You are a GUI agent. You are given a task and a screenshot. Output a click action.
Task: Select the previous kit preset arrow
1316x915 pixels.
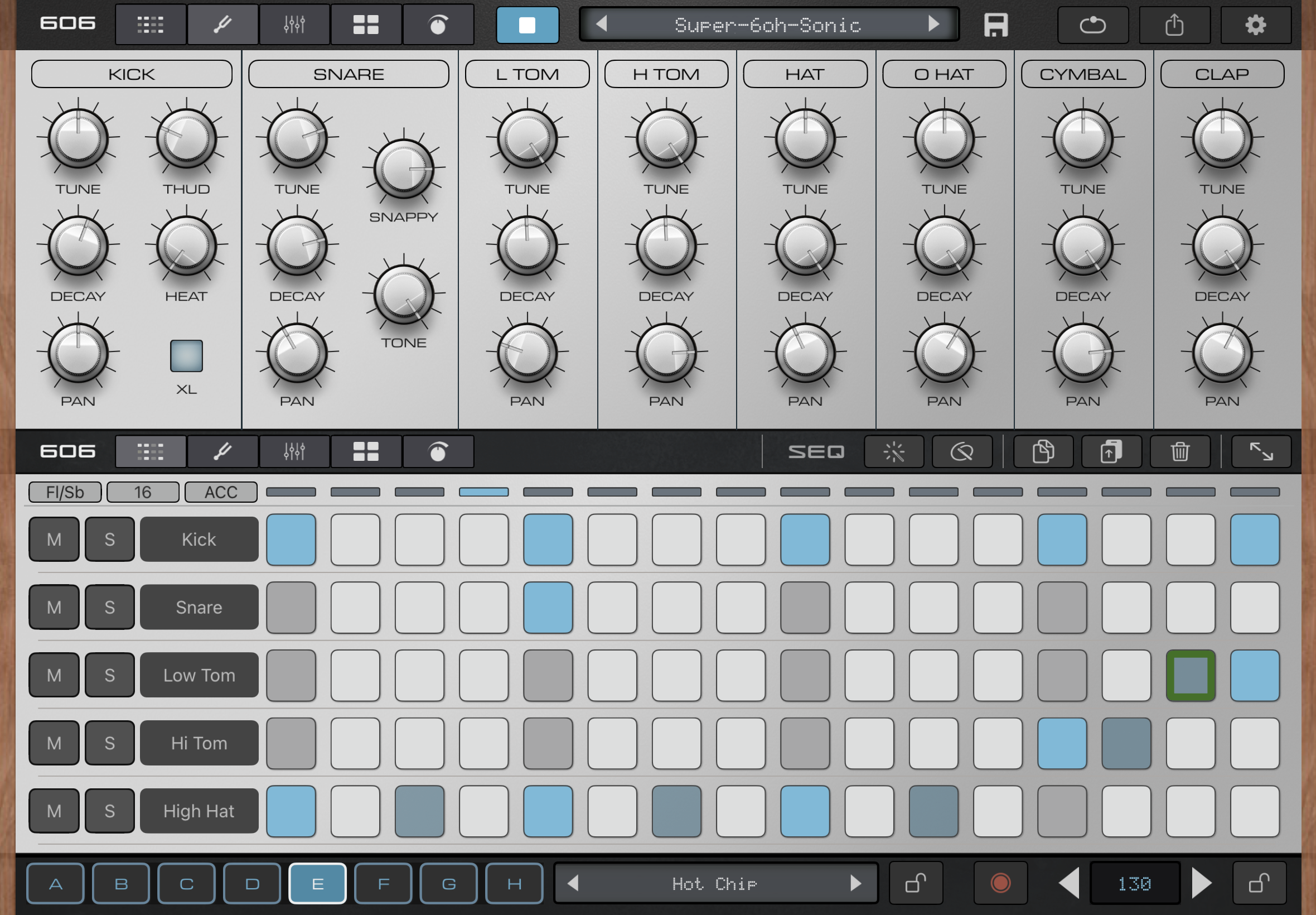pos(601,24)
